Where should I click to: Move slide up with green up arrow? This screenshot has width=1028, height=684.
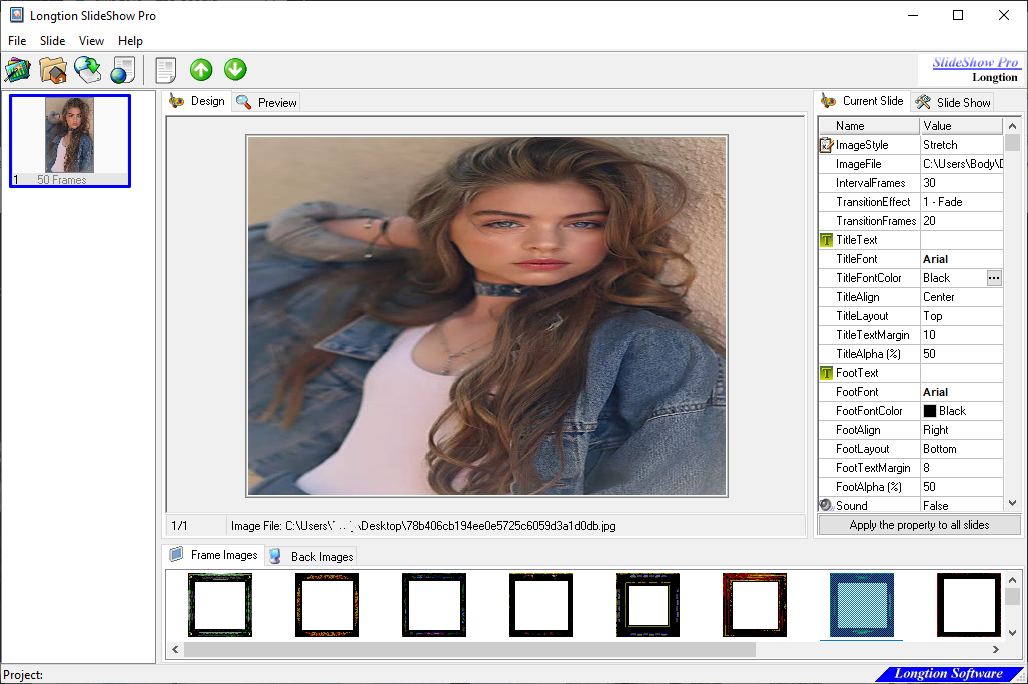point(201,70)
